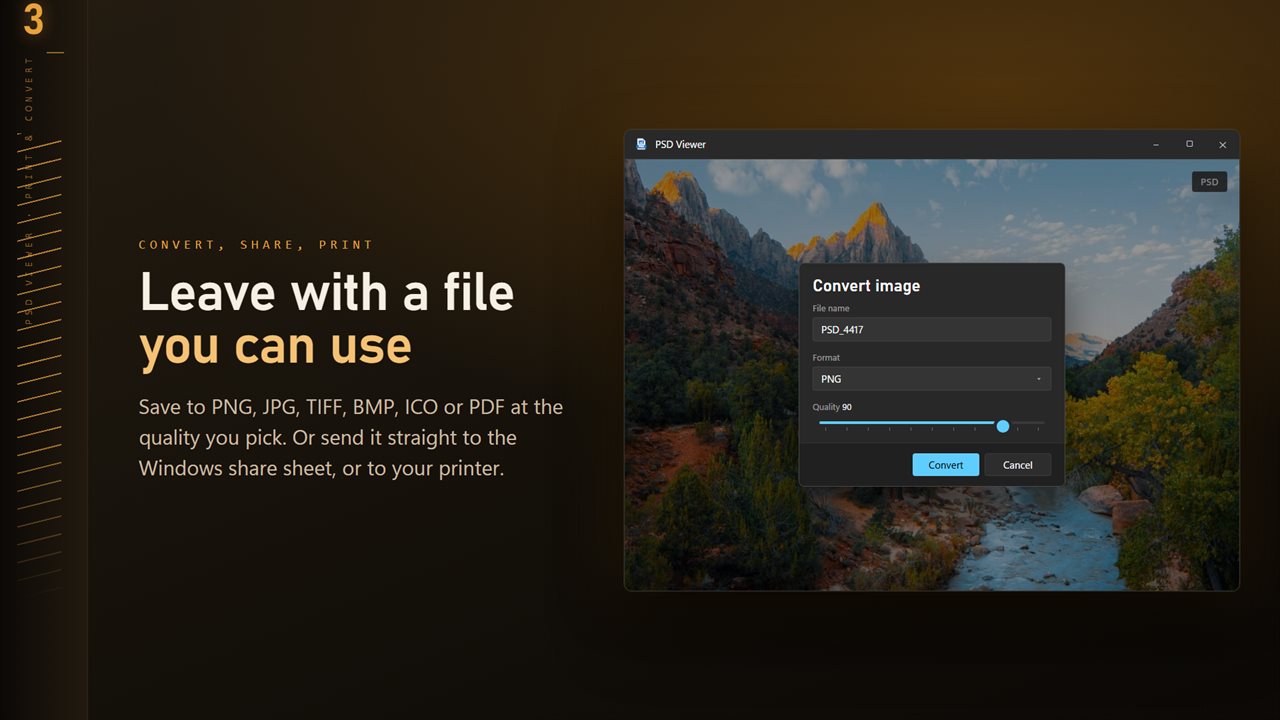Click the PSD badge on the image
Viewport: 1280px width, 720px height.
tap(1209, 182)
